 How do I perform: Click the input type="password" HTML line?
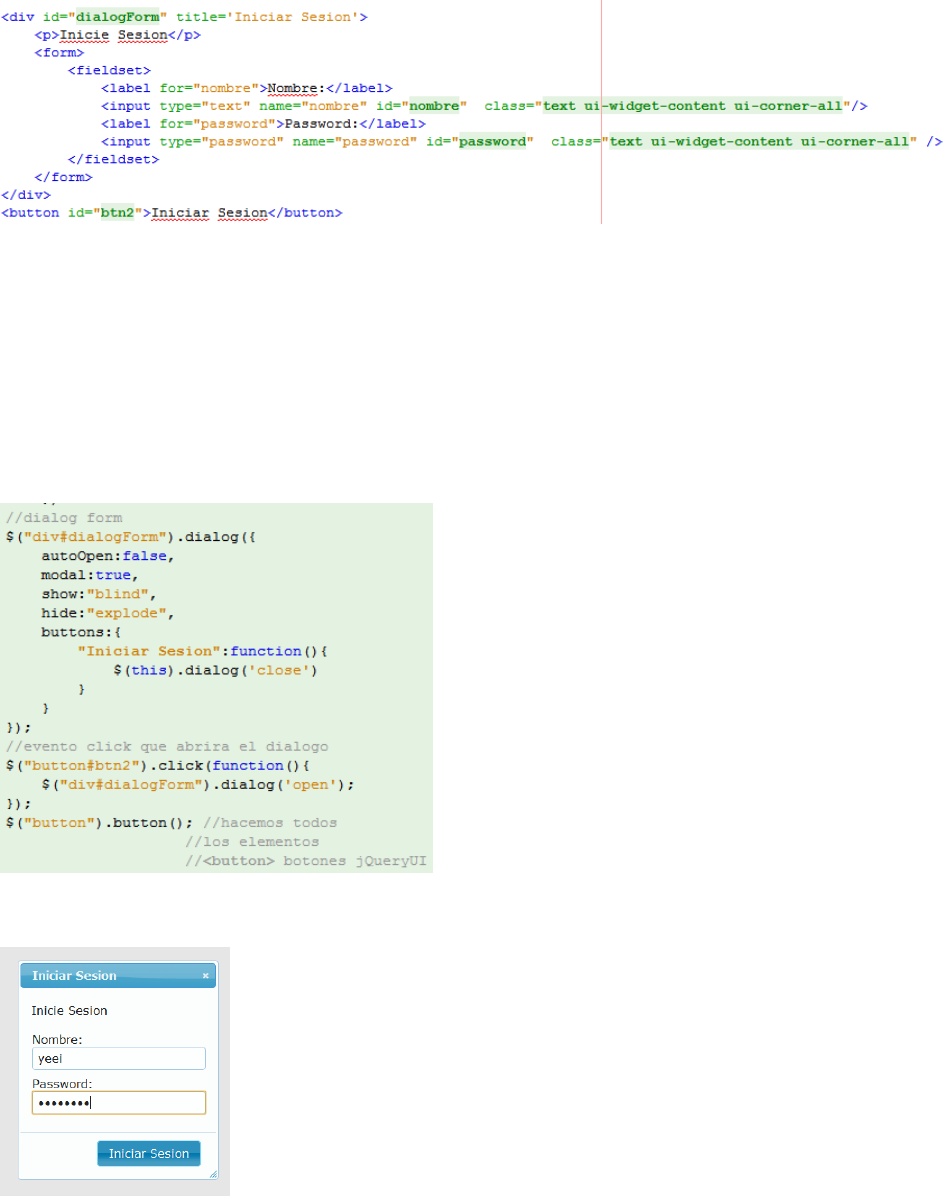(522, 142)
